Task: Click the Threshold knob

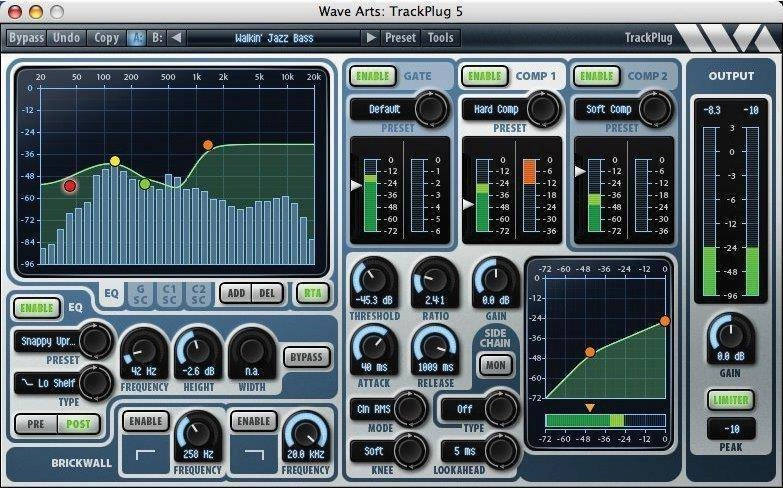Action: coord(374,280)
